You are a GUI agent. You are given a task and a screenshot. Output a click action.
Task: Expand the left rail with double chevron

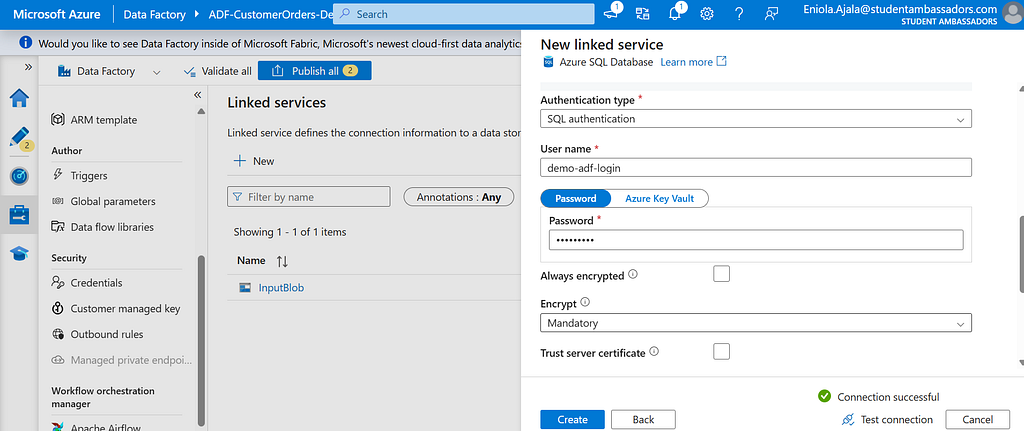[28, 67]
